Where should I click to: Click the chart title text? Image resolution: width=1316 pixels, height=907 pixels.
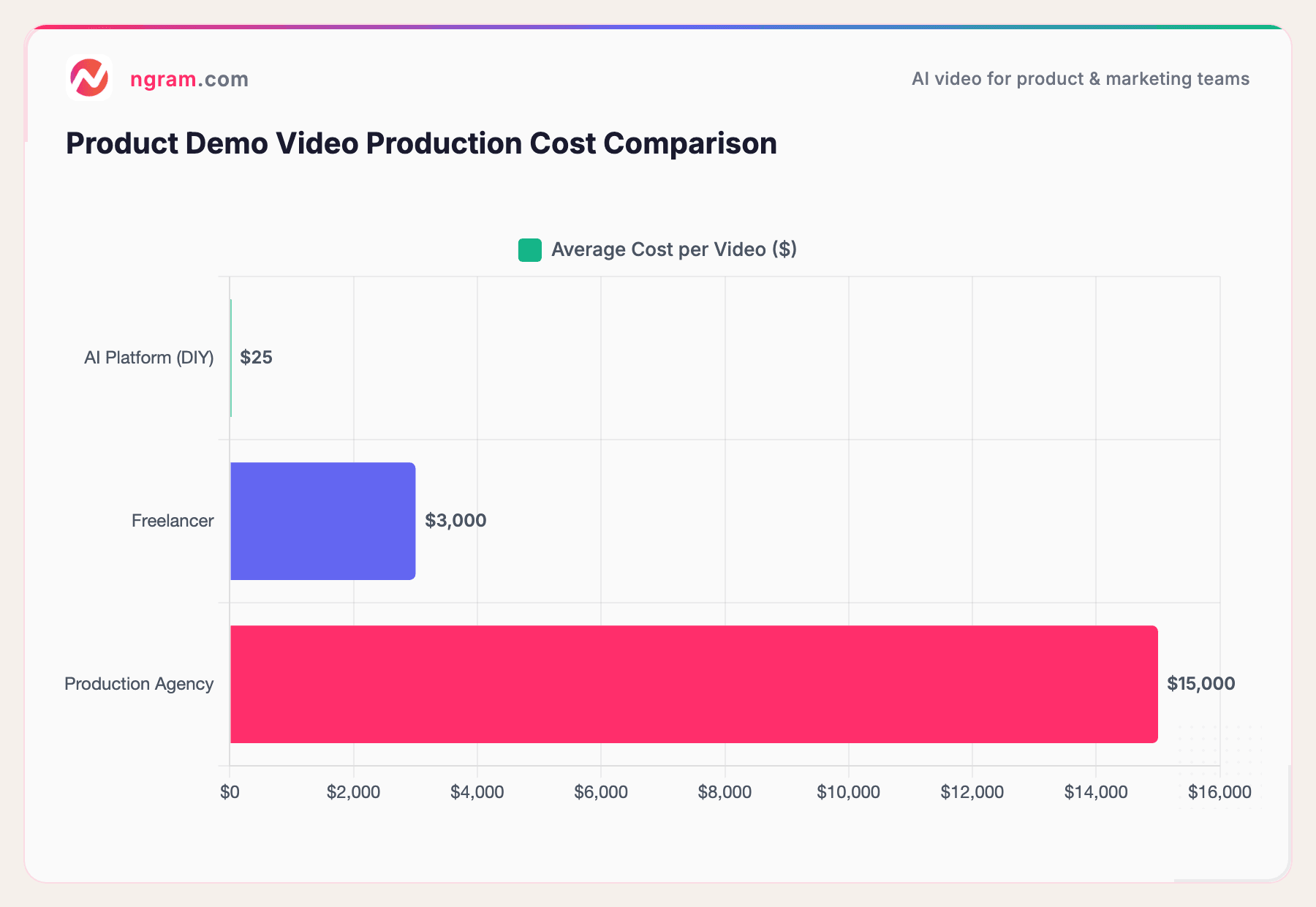[x=421, y=143]
